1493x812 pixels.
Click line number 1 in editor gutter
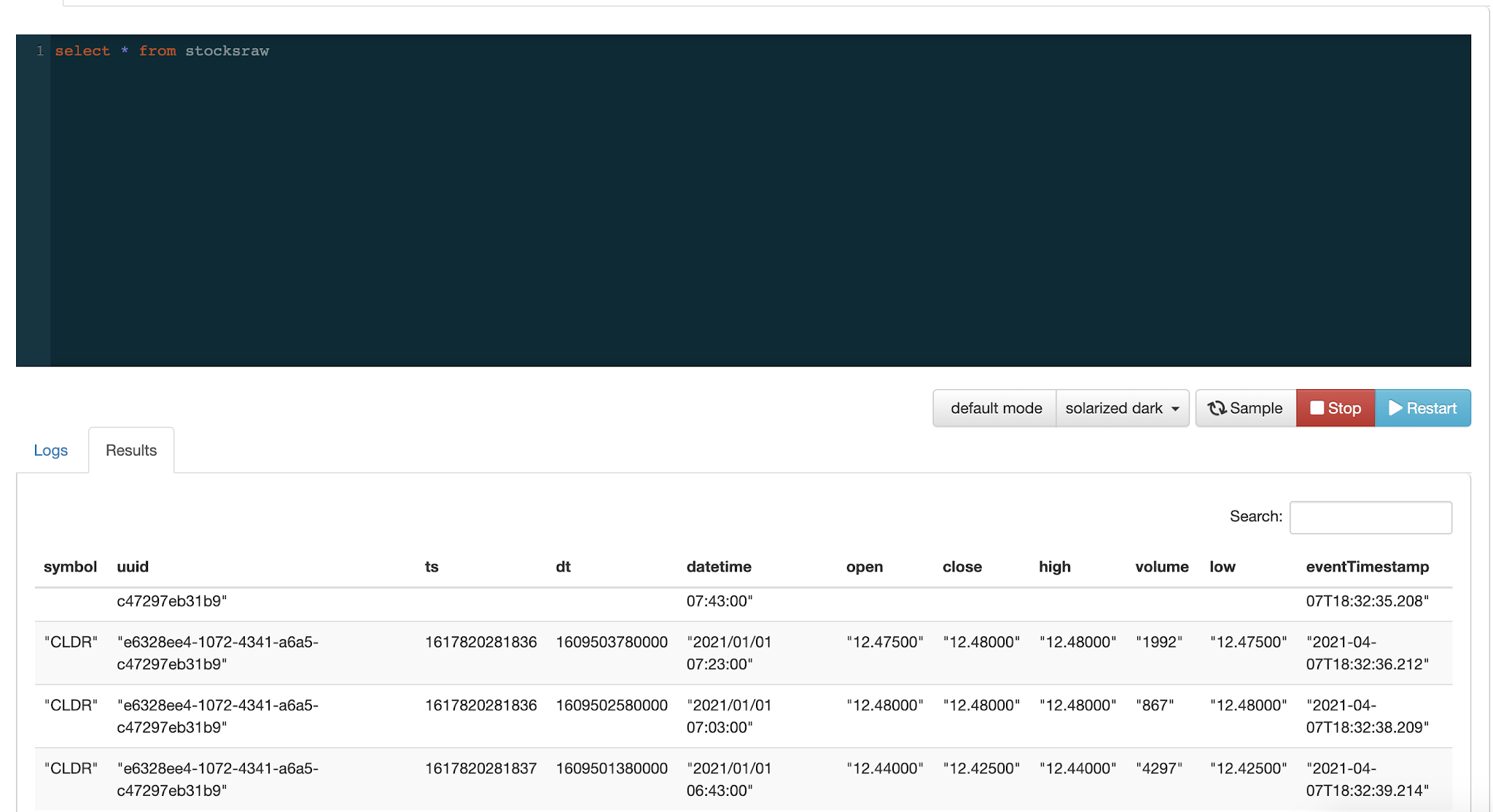click(40, 51)
